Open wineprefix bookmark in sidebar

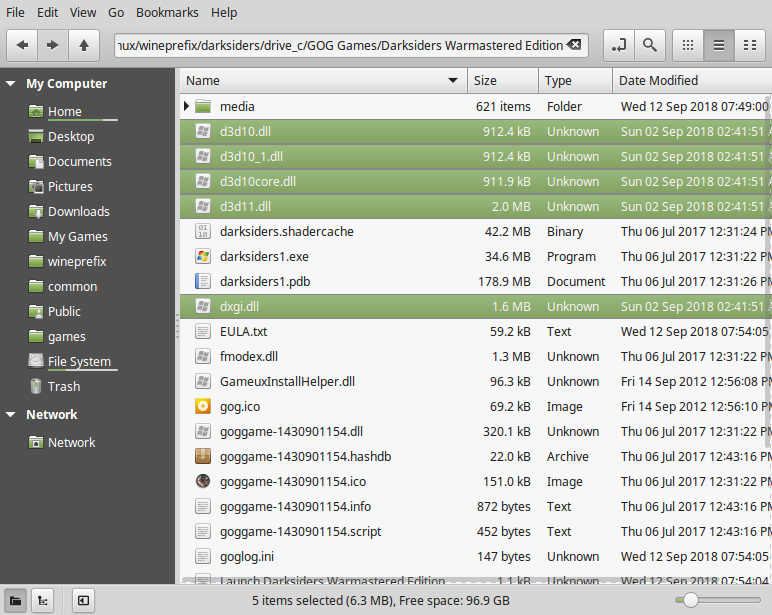click(x=77, y=262)
